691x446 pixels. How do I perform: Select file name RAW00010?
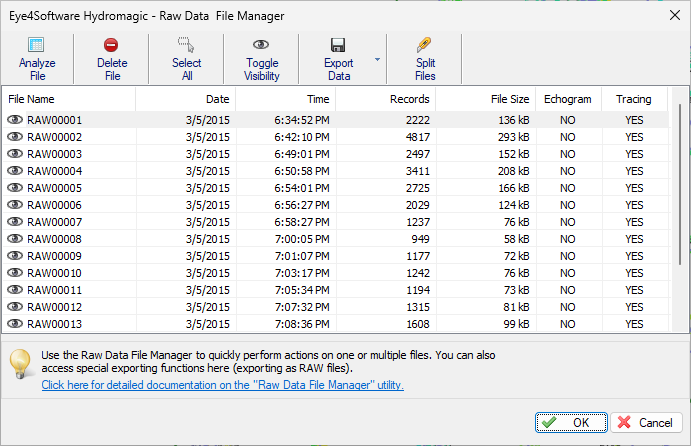55,273
